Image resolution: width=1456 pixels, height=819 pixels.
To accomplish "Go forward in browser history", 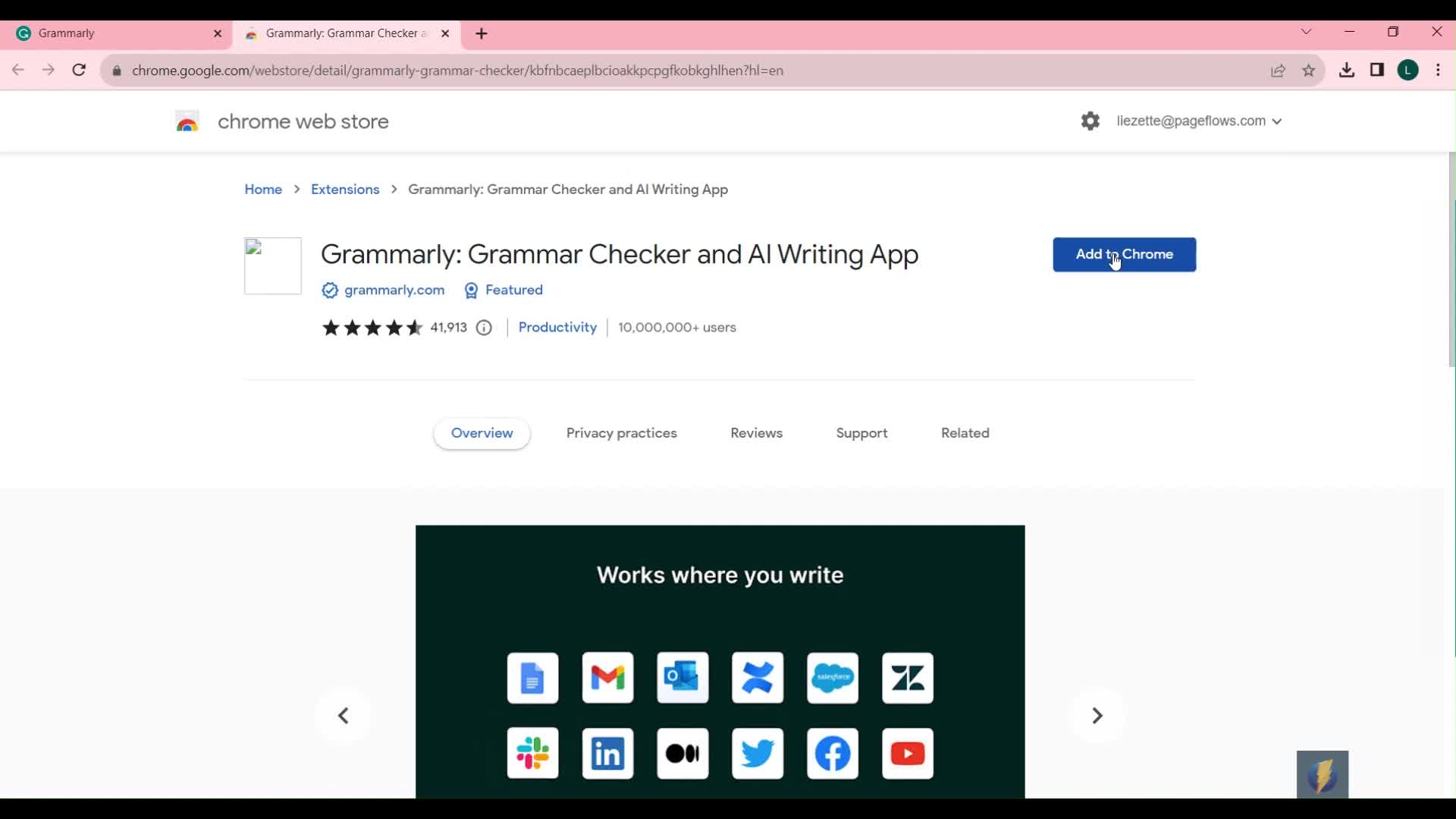I will (49, 71).
